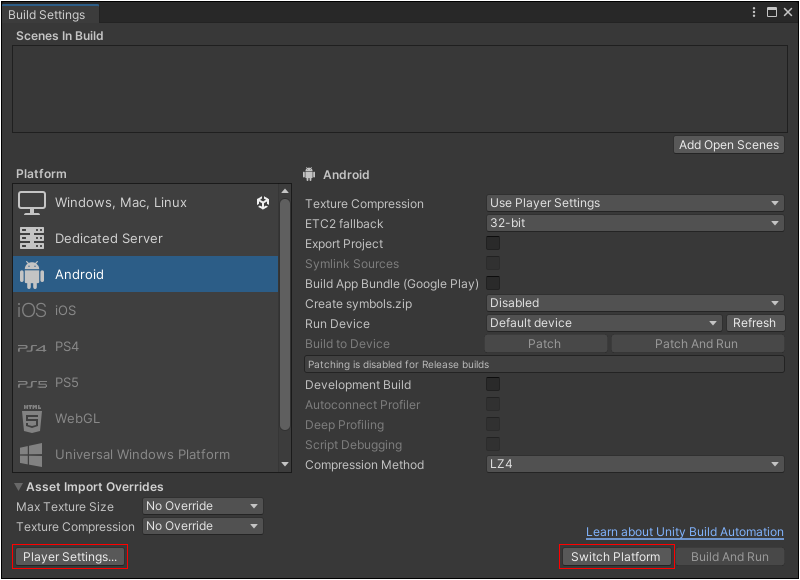This screenshot has width=800, height=580.
Task: Click the iOS platform icon
Action: coord(32,310)
